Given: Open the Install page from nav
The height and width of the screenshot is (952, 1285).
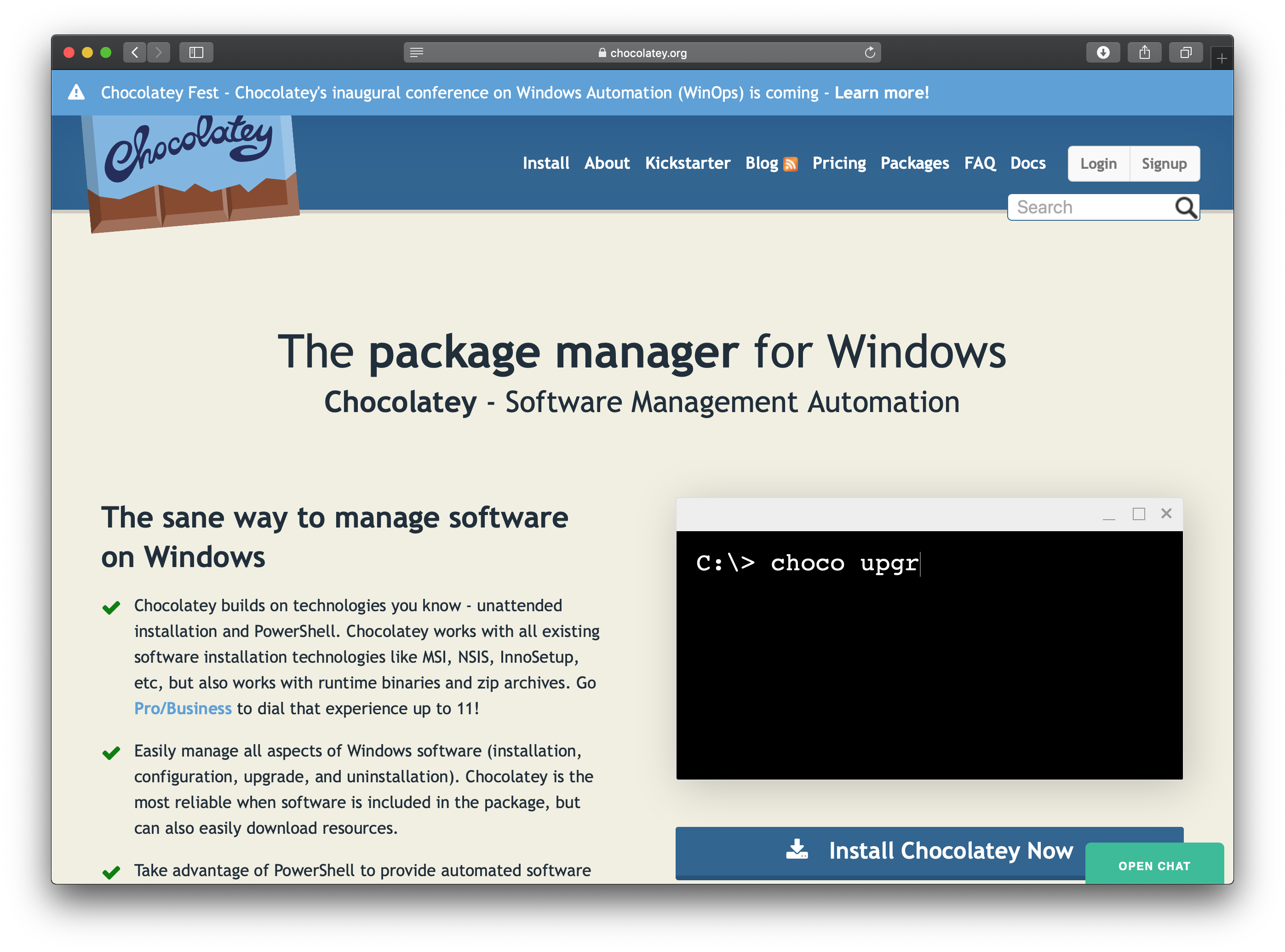Looking at the screenshot, I should (x=546, y=163).
